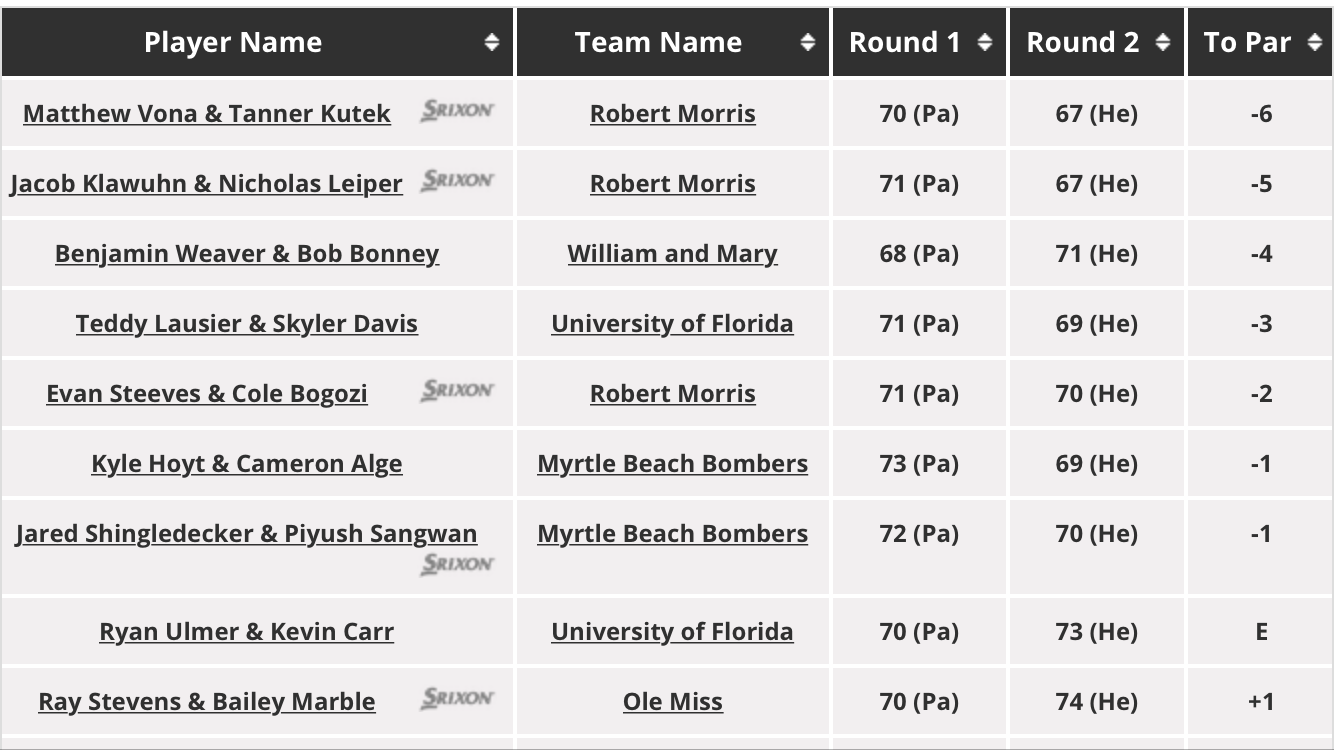Sort by Round 1 using arrow icon
This screenshot has width=1334, height=750.
pyautogui.click(x=985, y=42)
